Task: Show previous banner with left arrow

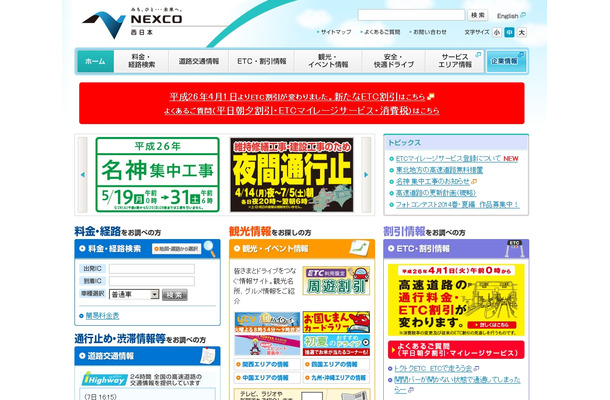Action: pos(82,175)
